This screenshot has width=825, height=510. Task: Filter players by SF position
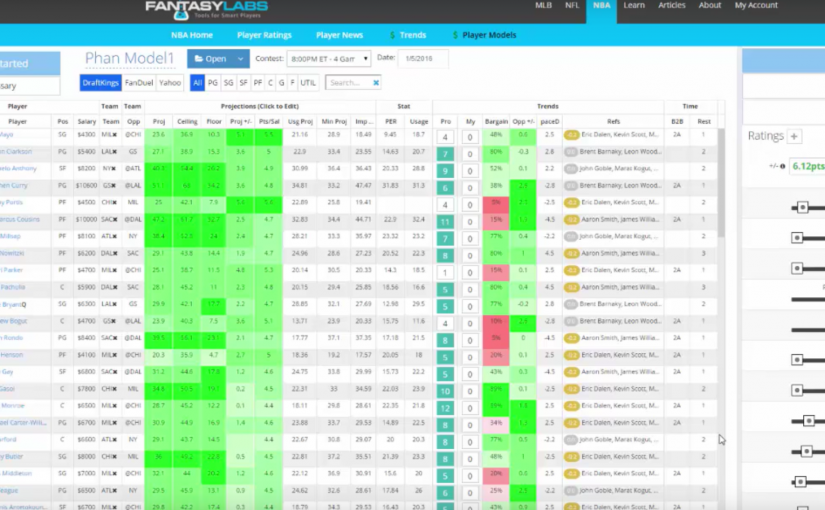[x=243, y=83]
